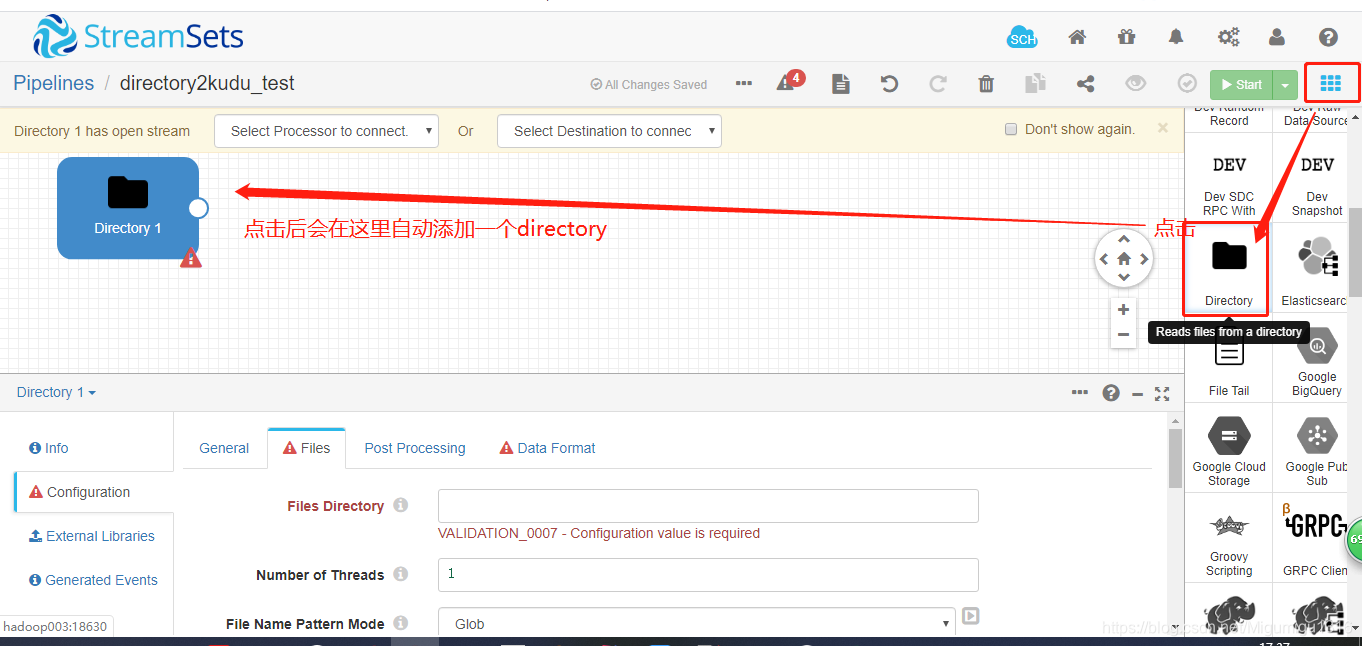Open the Select Processor to connect dropdown
The width and height of the screenshot is (1362, 646).
click(x=326, y=131)
